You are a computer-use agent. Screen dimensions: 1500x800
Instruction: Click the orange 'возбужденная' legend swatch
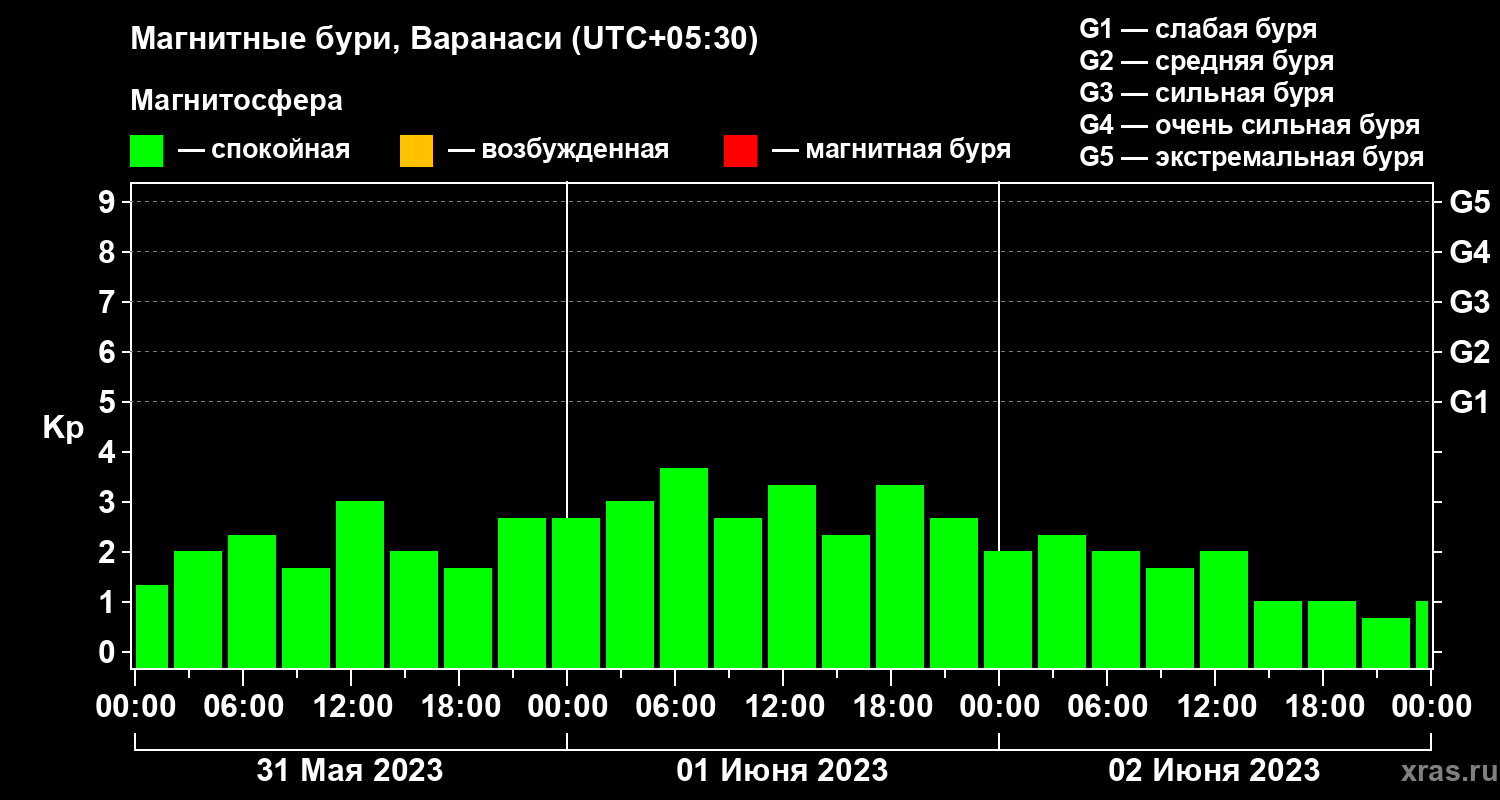[416, 151]
